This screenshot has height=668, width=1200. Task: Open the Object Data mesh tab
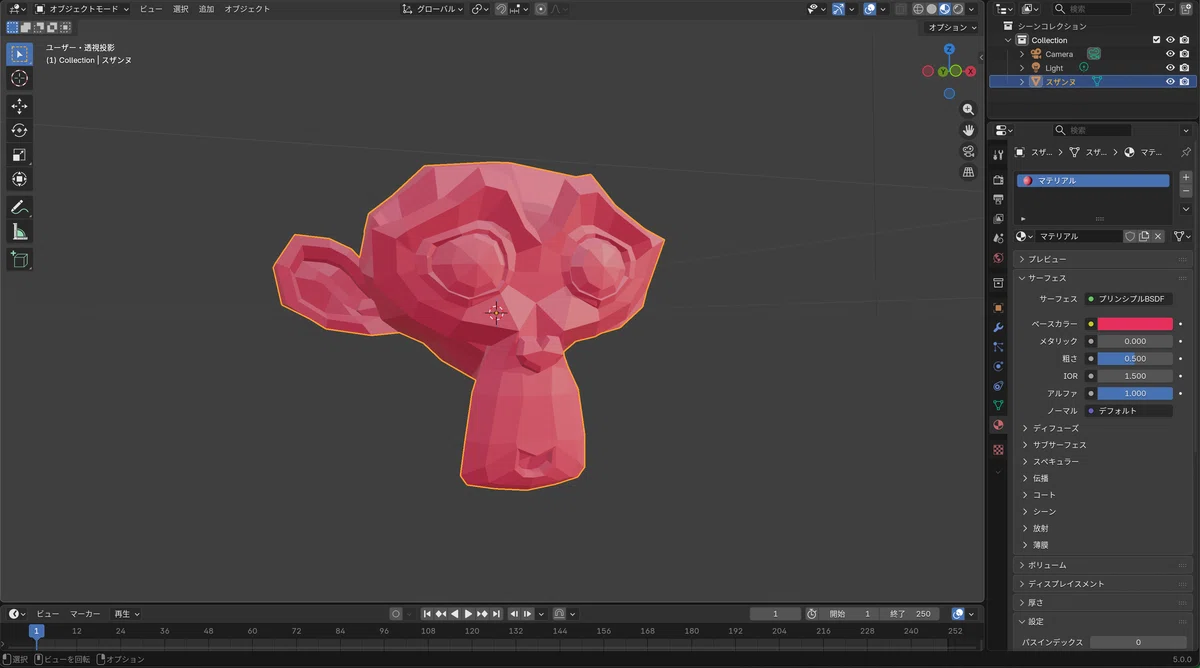point(998,405)
